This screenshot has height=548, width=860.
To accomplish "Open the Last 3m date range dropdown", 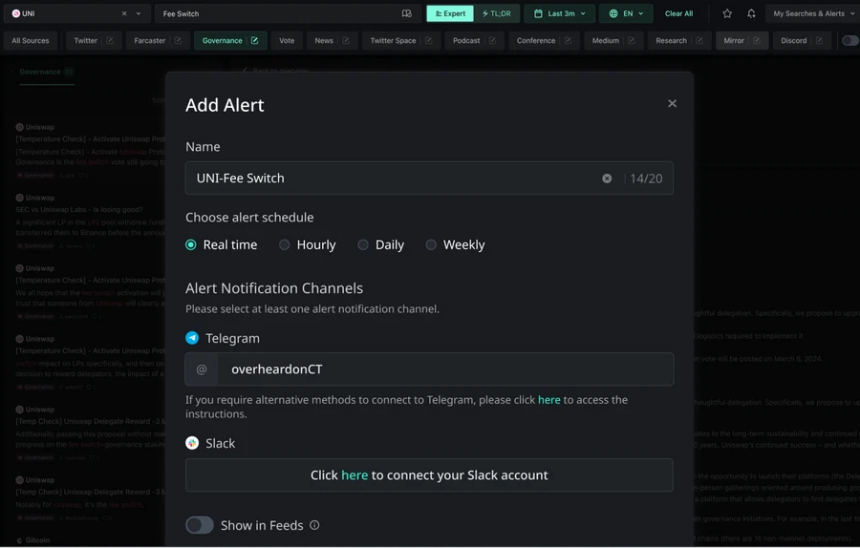I will point(559,14).
